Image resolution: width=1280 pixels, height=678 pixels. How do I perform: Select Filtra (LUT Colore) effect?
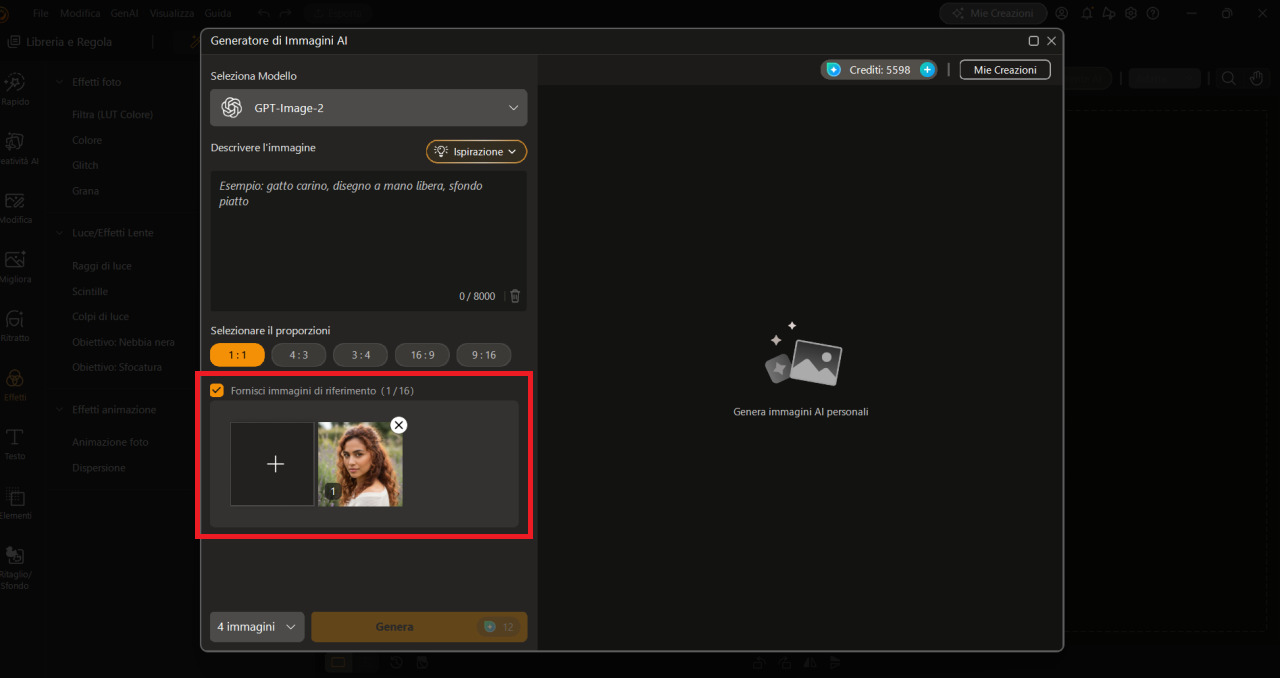point(112,115)
